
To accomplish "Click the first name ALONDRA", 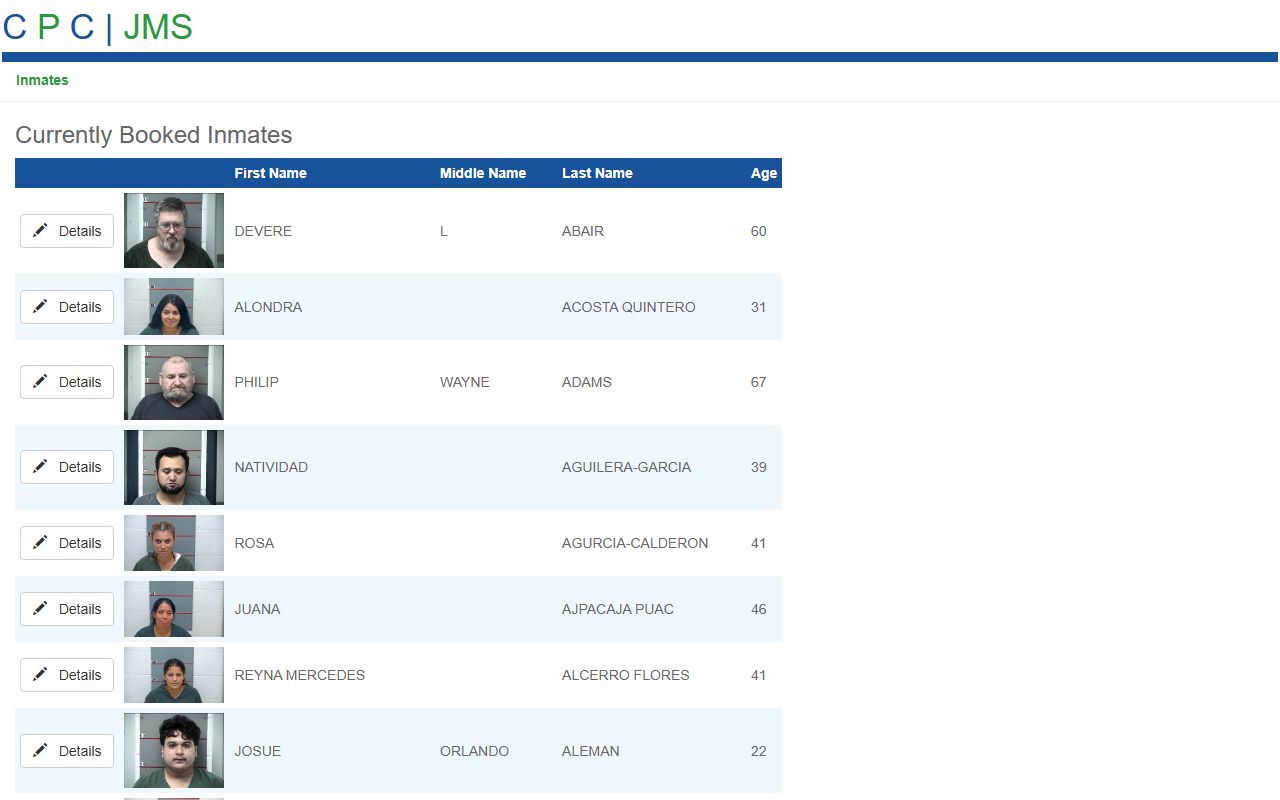I will coord(268,307).
